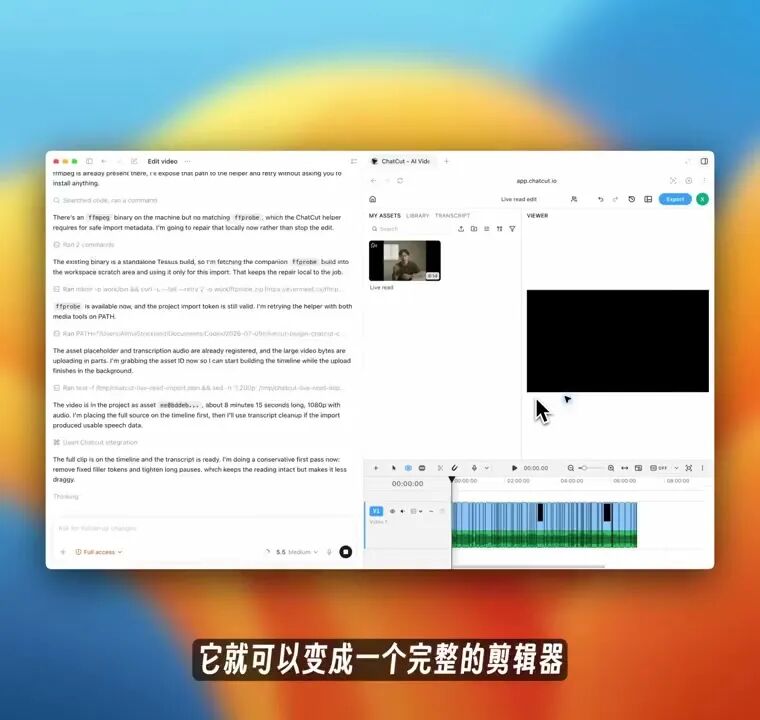Click the microphone record icon in timeline toolbar
Image resolution: width=760 pixels, height=720 pixels.
click(x=474, y=468)
